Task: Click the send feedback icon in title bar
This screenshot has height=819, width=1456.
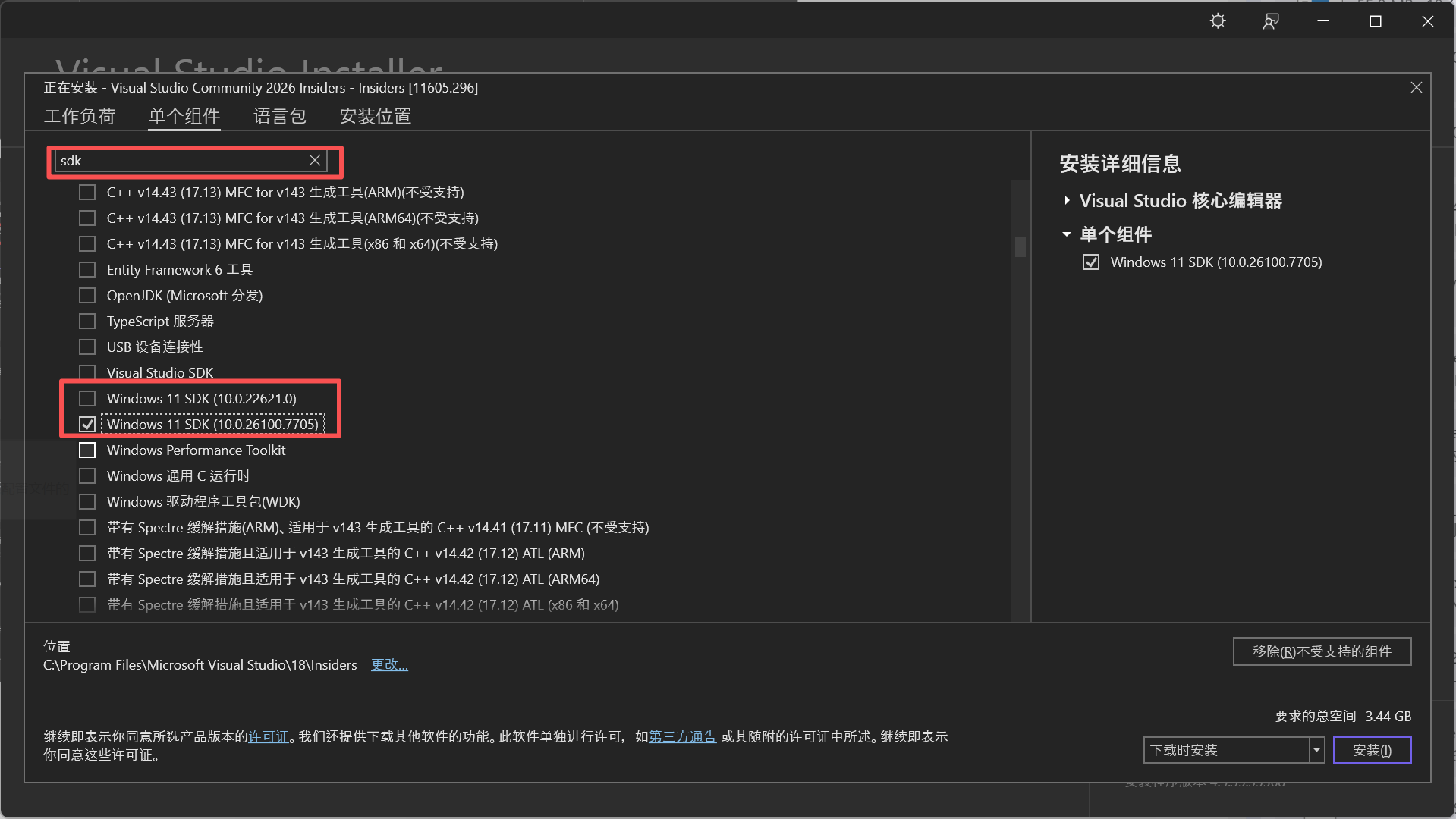Action: (1271, 21)
